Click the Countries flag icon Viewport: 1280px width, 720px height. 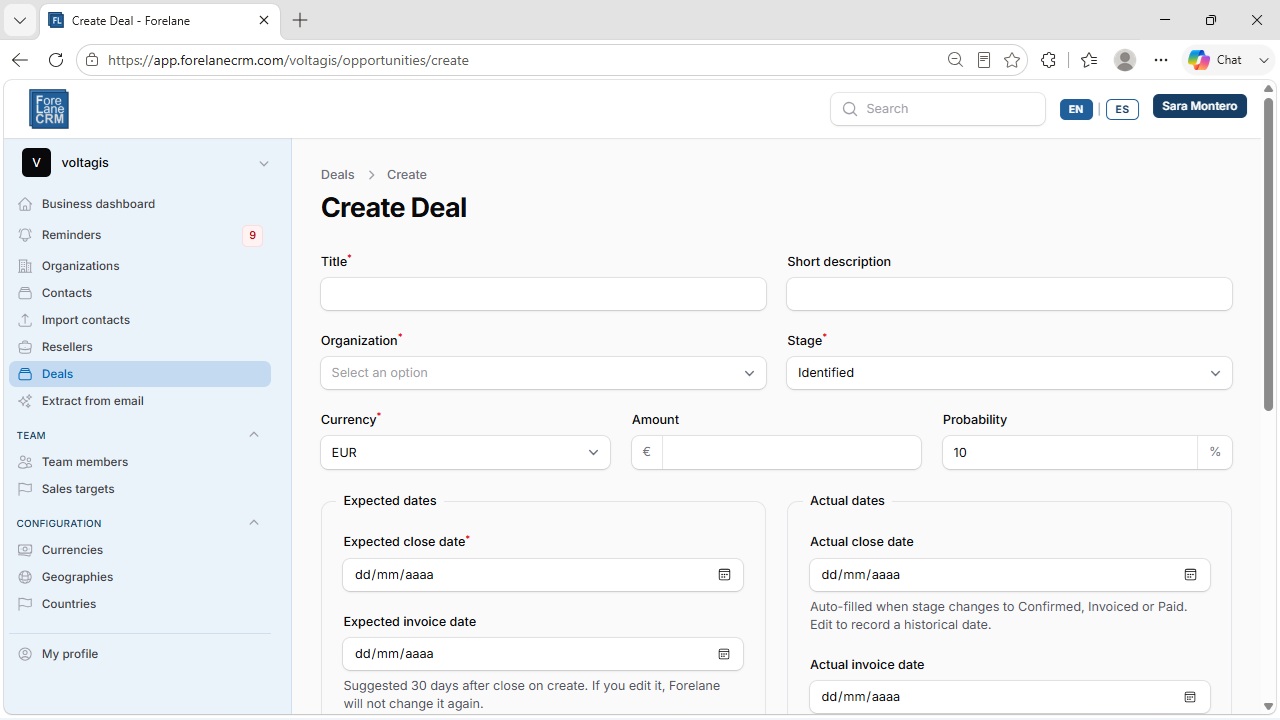(x=25, y=604)
